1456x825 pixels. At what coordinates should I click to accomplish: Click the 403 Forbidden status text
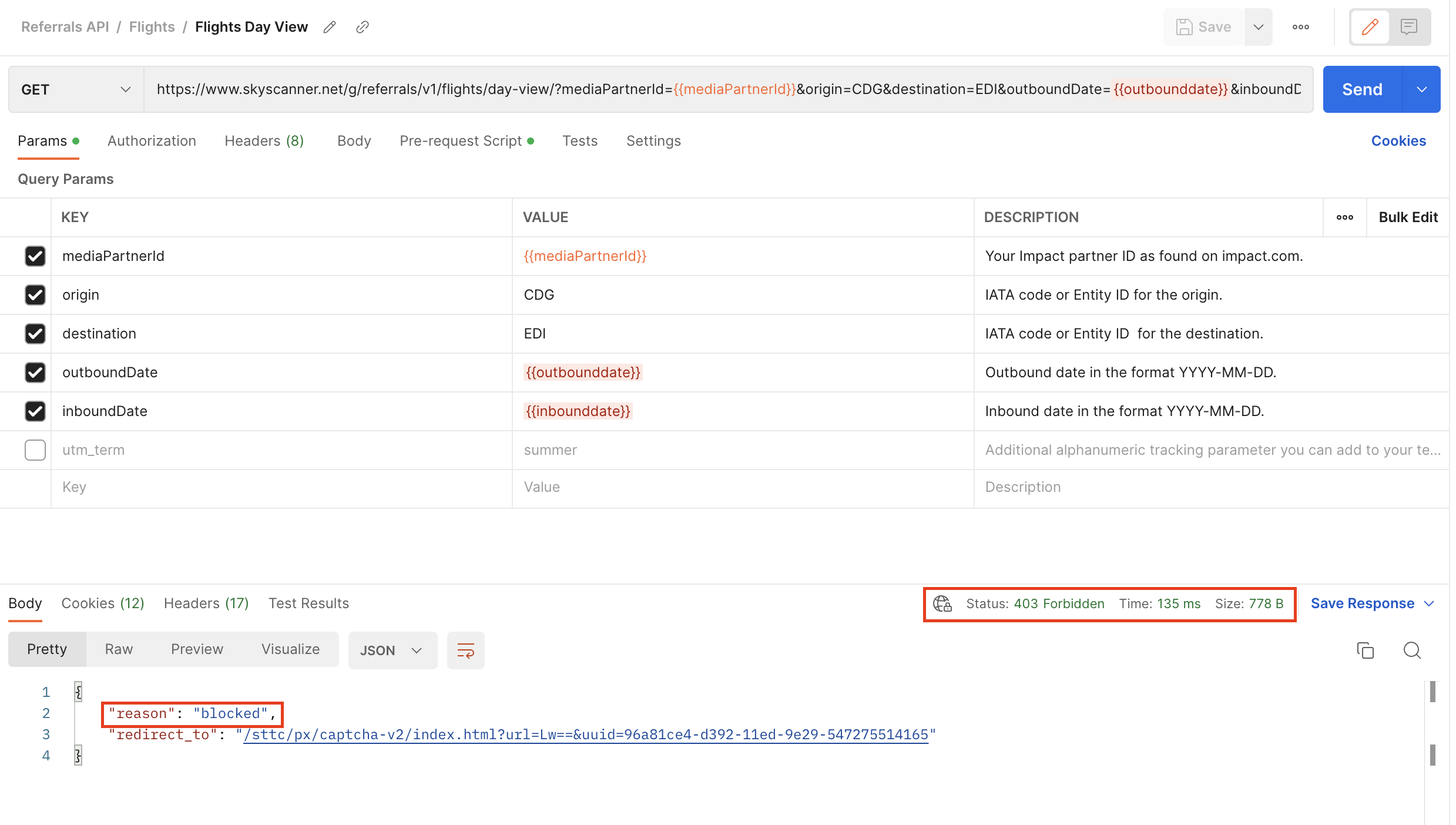coord(1059,603)
